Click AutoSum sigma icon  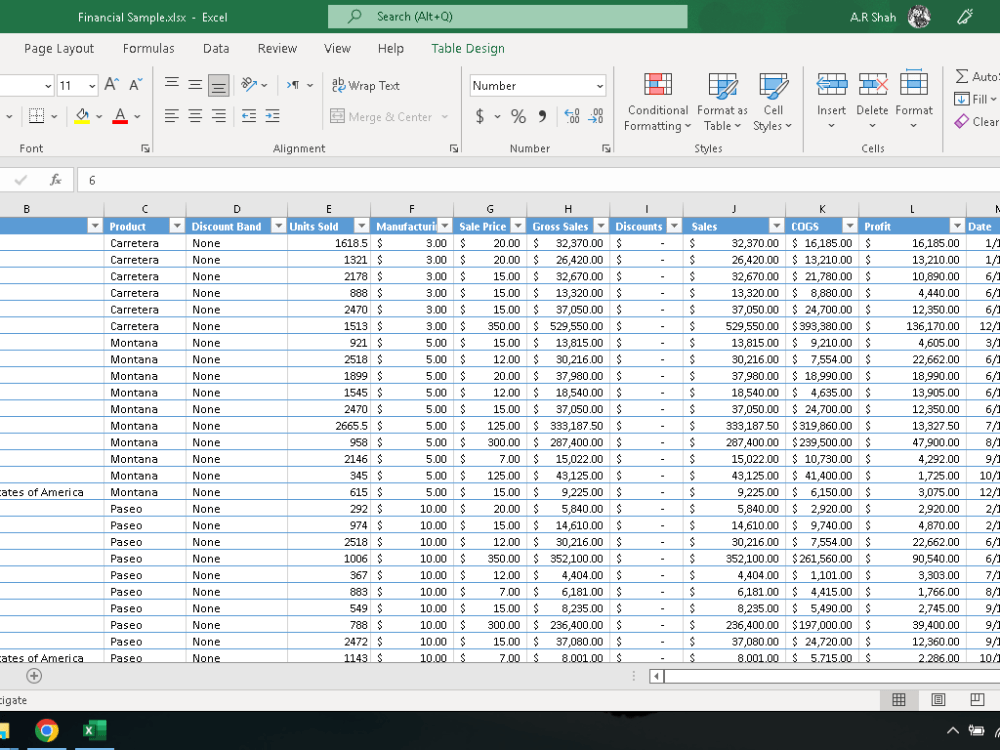962,77
